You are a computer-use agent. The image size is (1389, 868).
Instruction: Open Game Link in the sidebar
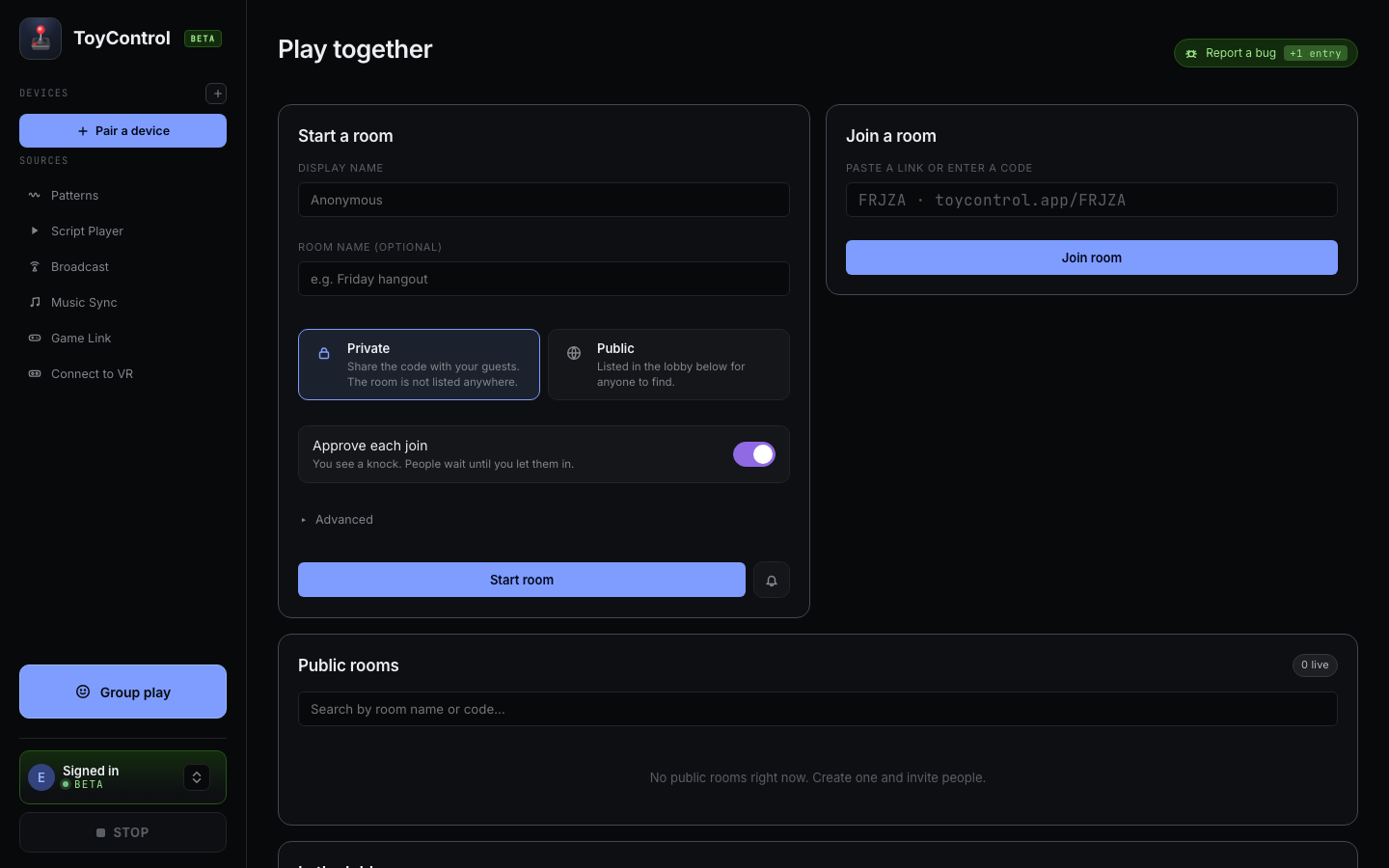[123, 339]
